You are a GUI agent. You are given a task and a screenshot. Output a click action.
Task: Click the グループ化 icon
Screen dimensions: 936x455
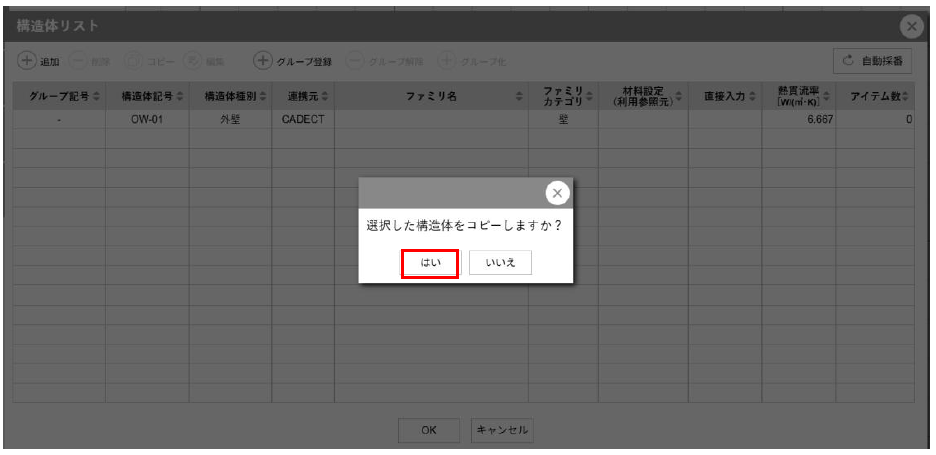click(x=448, y=61)
